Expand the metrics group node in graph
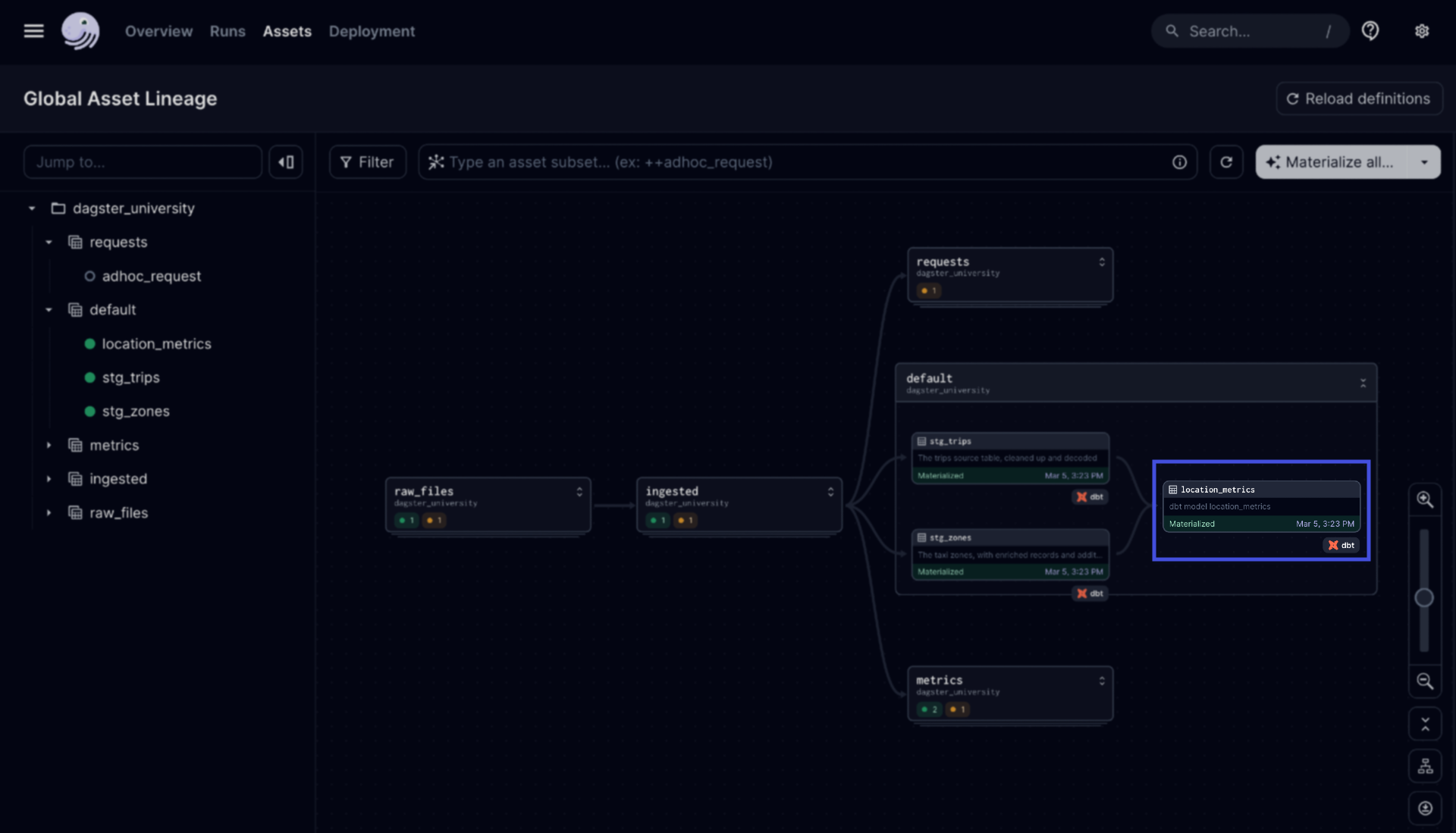 click(1102, 681)
